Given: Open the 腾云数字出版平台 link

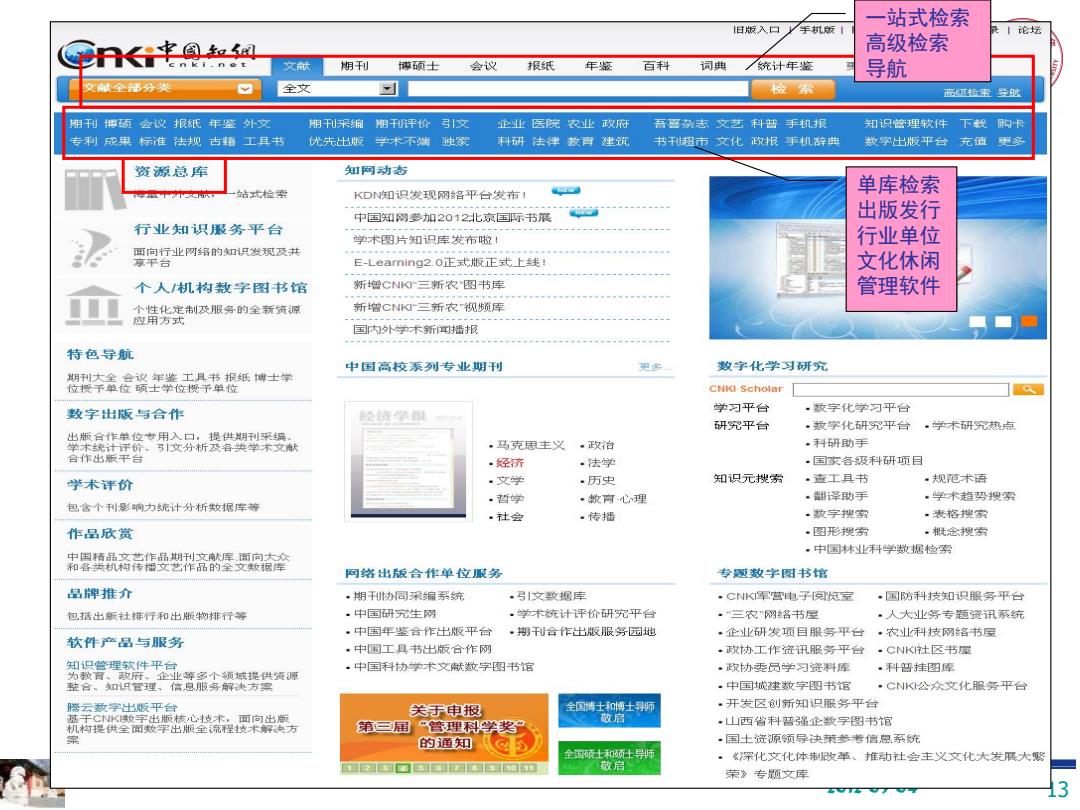Looking at the screenshot, I should tap(122, 707).
